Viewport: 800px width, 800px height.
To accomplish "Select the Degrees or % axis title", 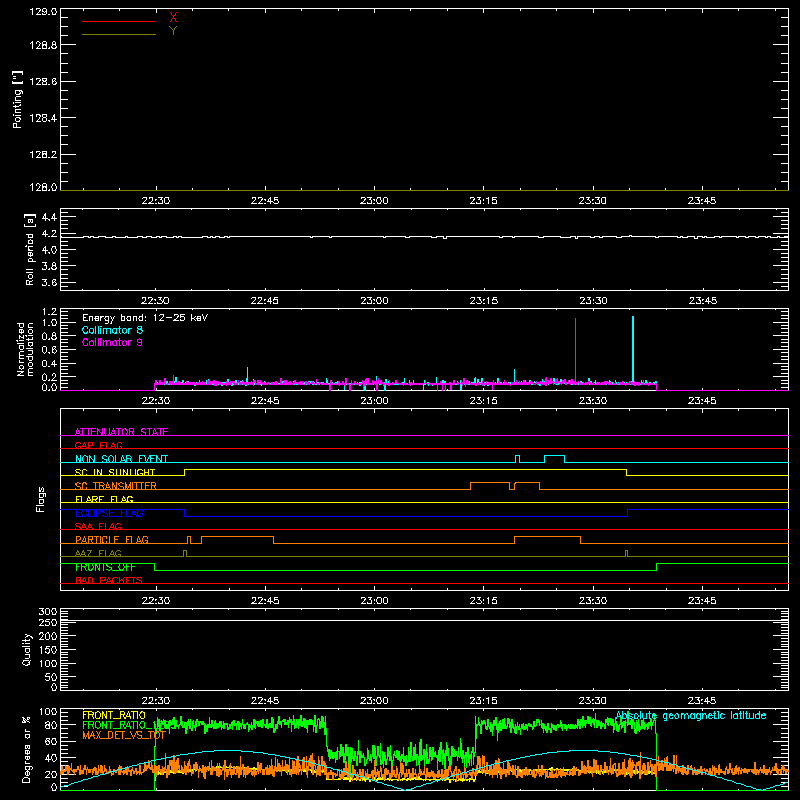I will click(27, 749).
